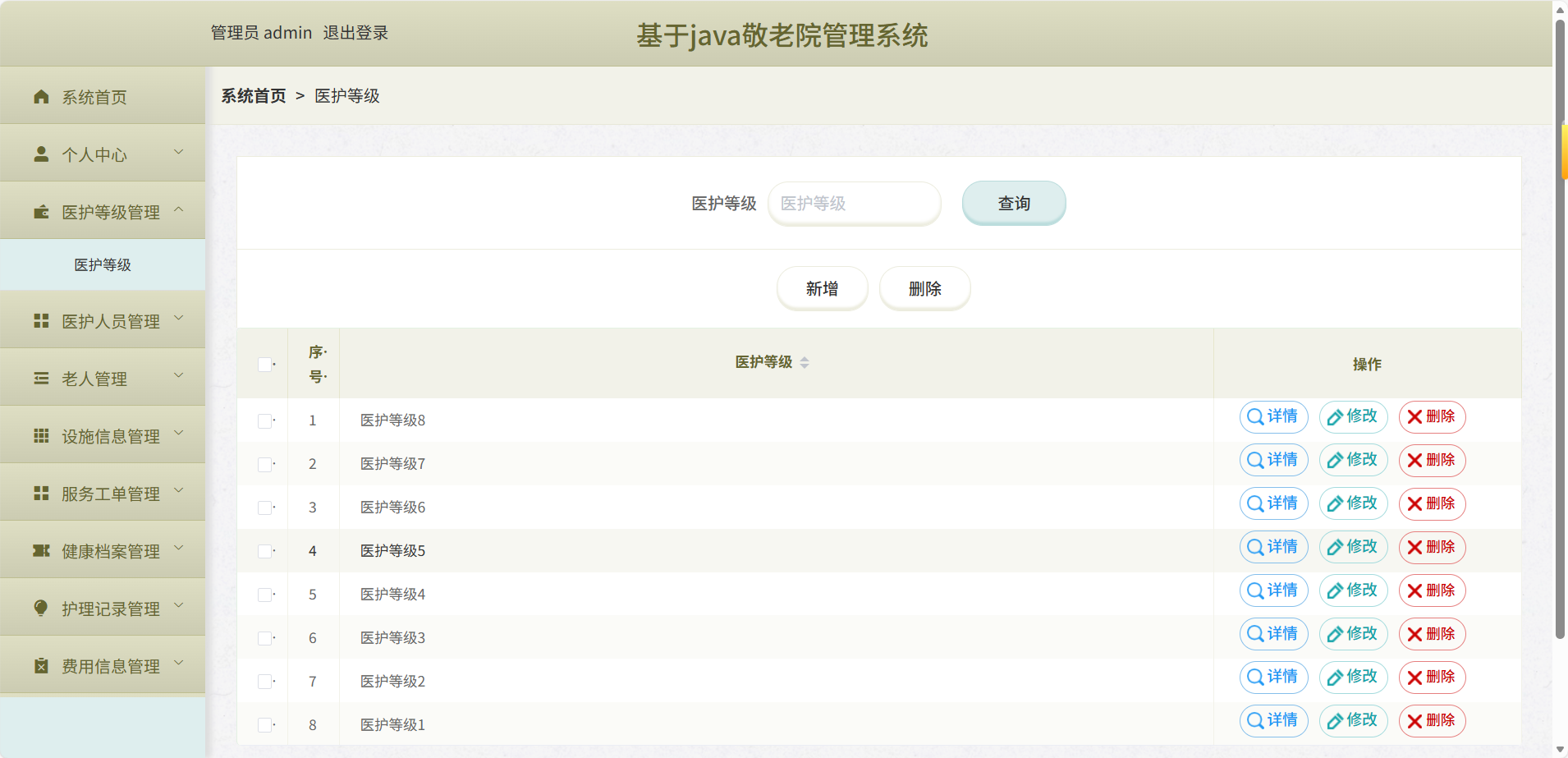Open the 系统首页 menu item

point(103,95)
